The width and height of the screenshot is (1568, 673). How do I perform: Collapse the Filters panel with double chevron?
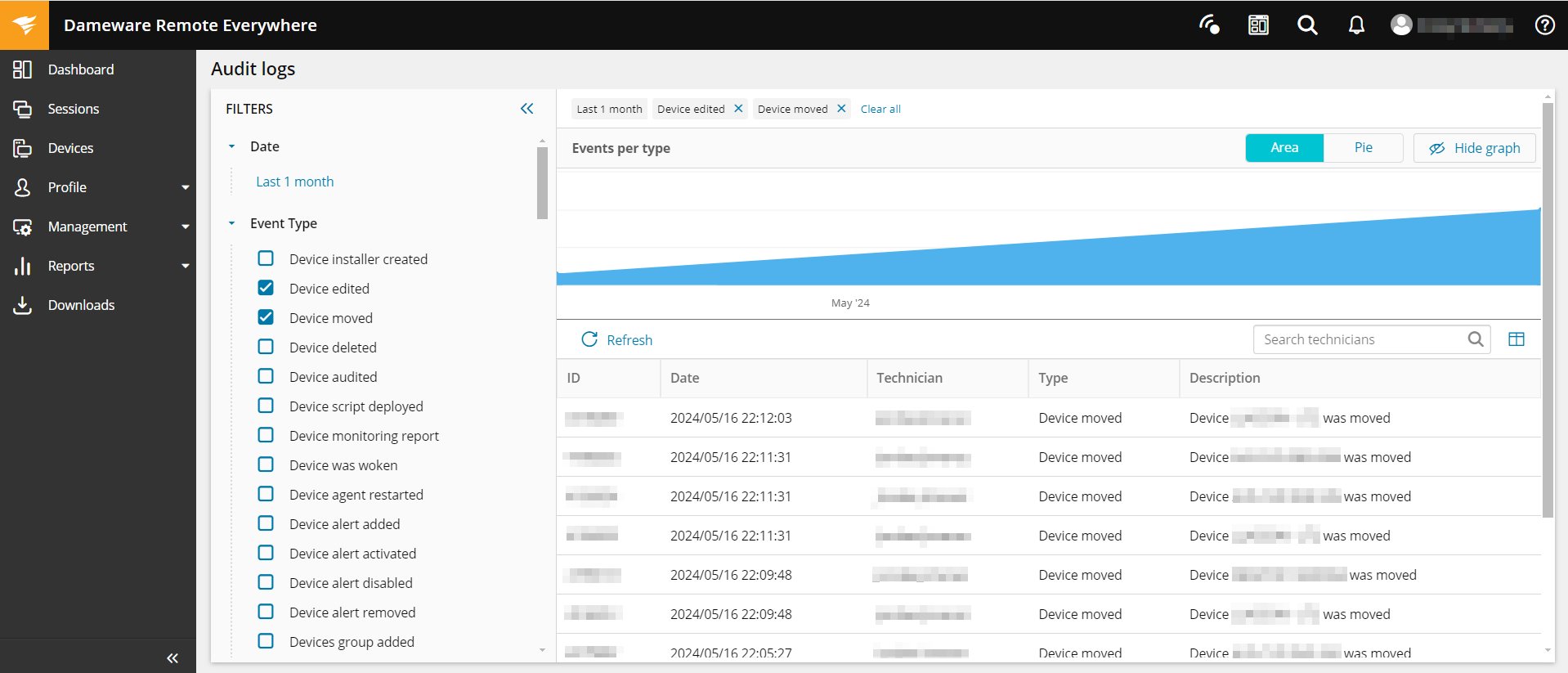527,109
